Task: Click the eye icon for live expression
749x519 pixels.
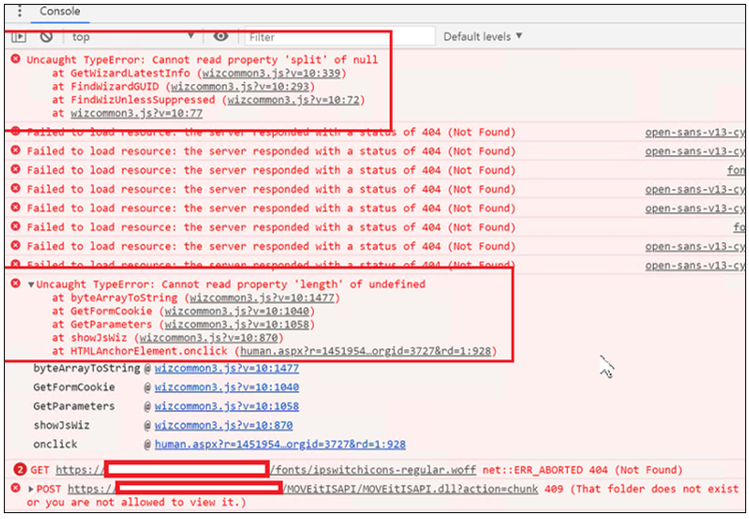Action: tap(220, 37)
